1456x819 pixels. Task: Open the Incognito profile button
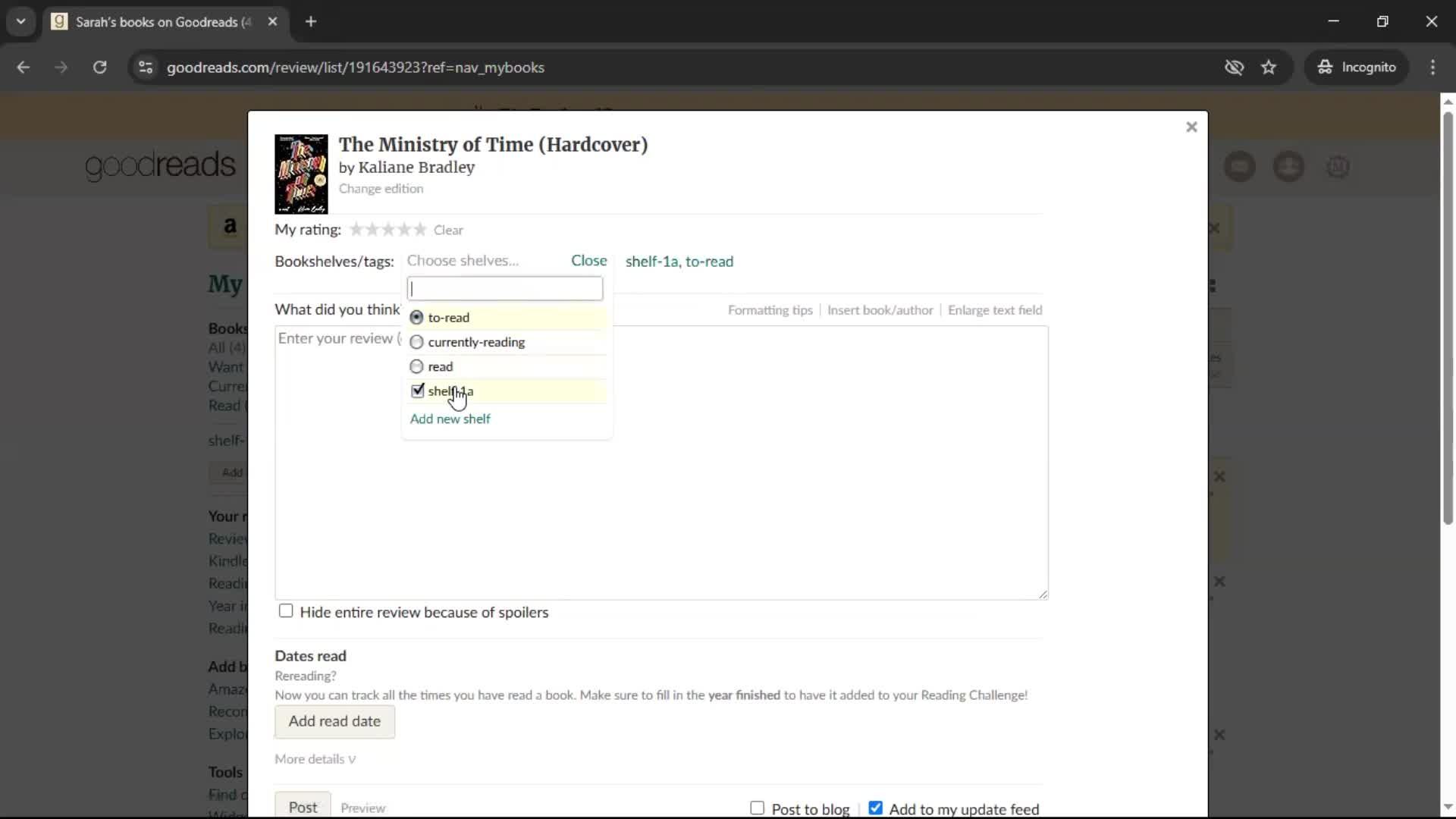pos(1357,67)
